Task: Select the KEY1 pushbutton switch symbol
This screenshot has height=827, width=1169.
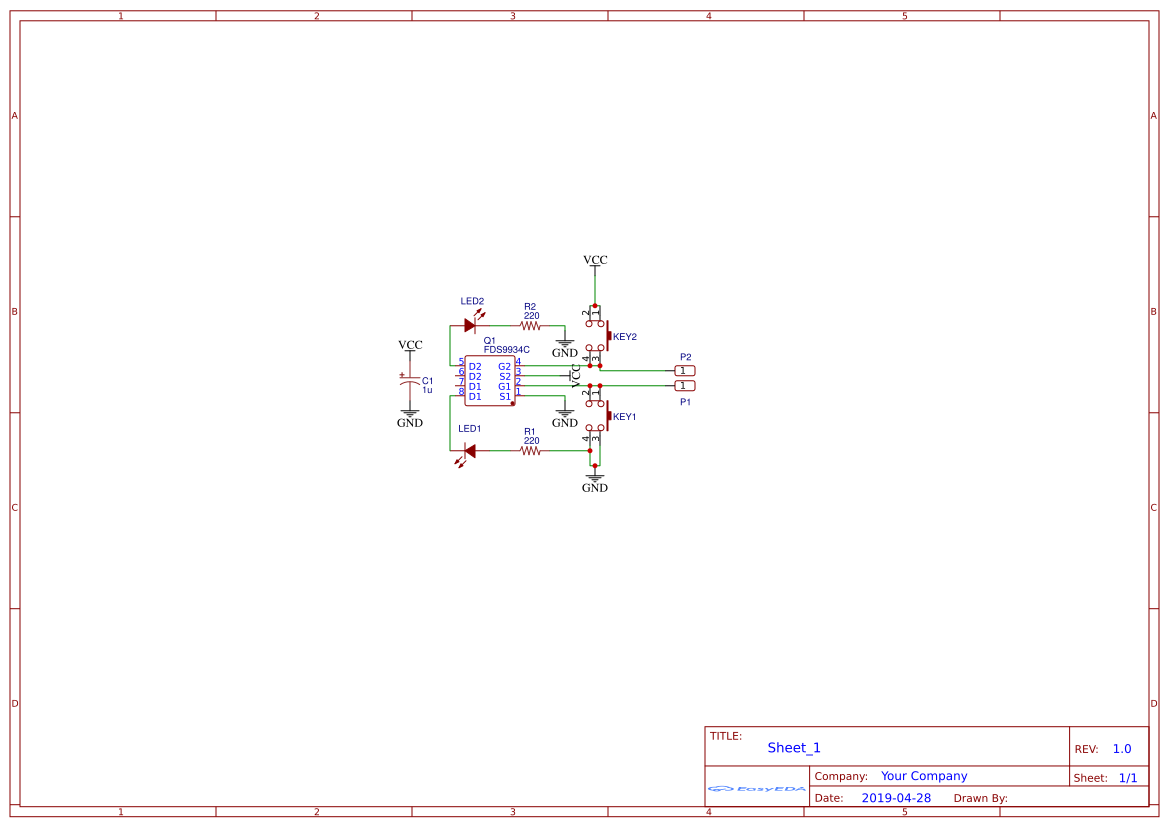Action: (x=598, y=415)
